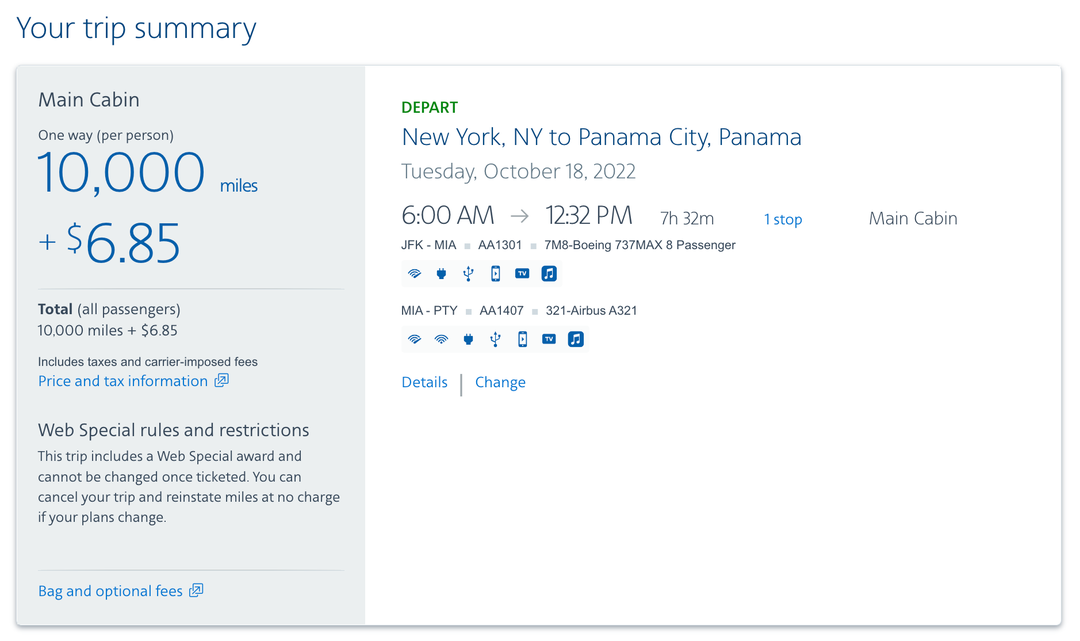
Task: Select the music amenity icon on AA1301
Action: (549, 273)
